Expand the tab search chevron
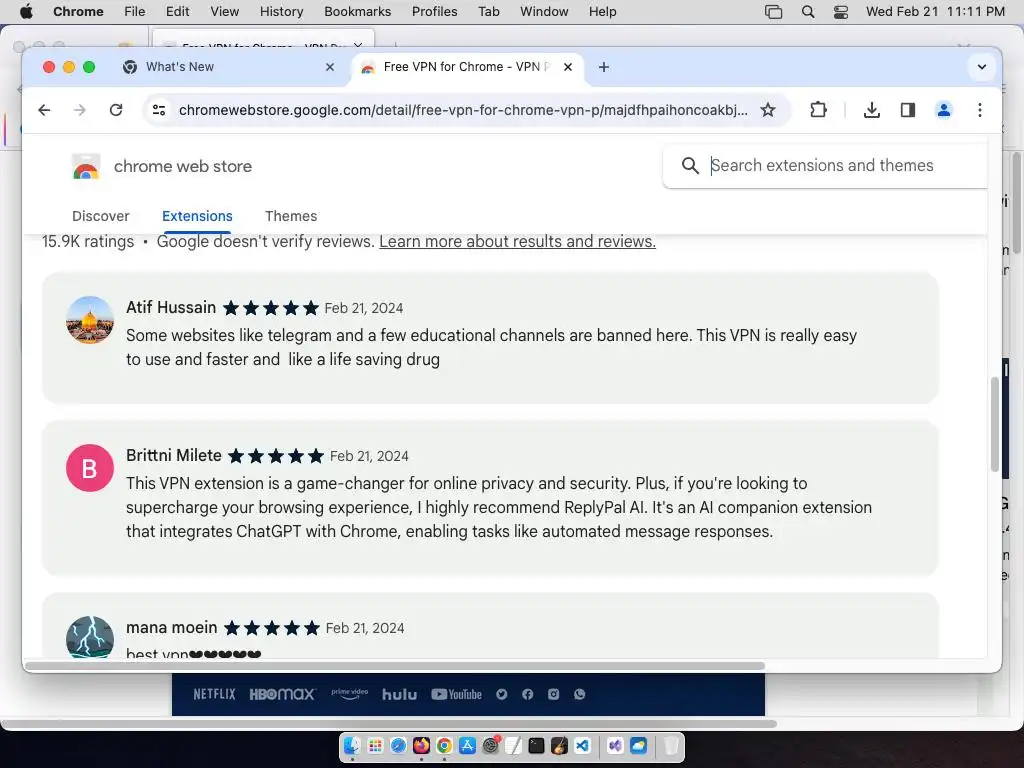 point(982,67)
